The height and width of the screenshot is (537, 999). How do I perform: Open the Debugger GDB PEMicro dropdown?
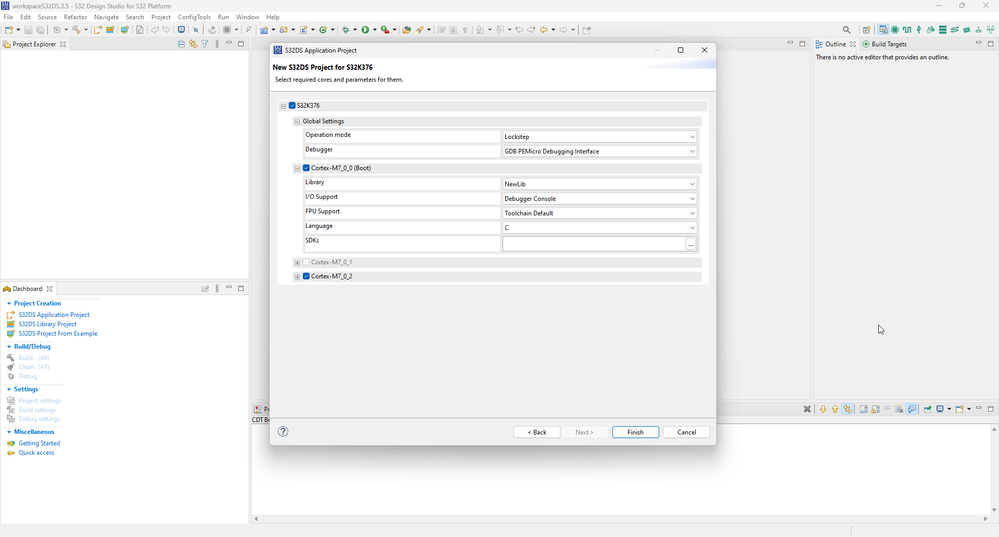pyautogui.click(x=599, y=151)
